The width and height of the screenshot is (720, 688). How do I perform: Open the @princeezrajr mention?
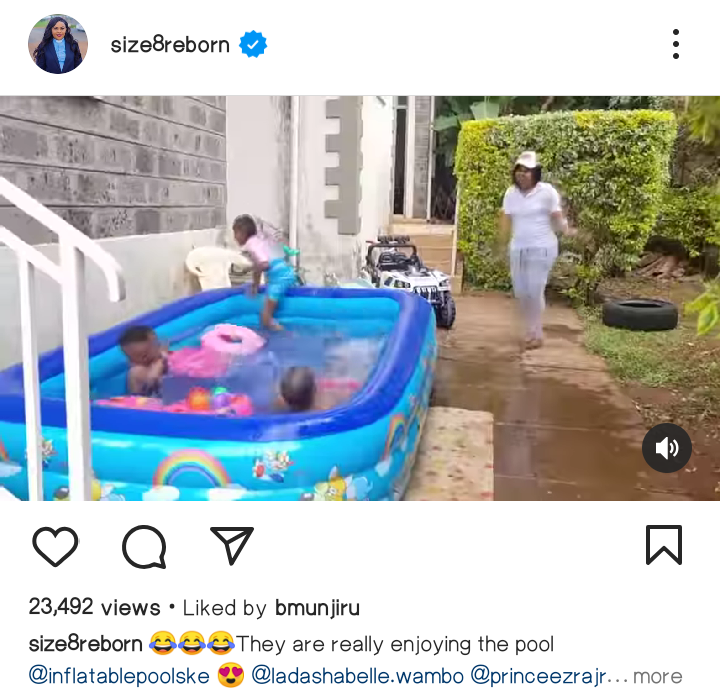coord(538,676)
